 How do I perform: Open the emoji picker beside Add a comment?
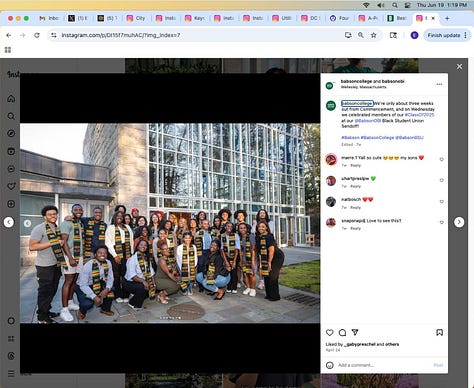point(330,365)
